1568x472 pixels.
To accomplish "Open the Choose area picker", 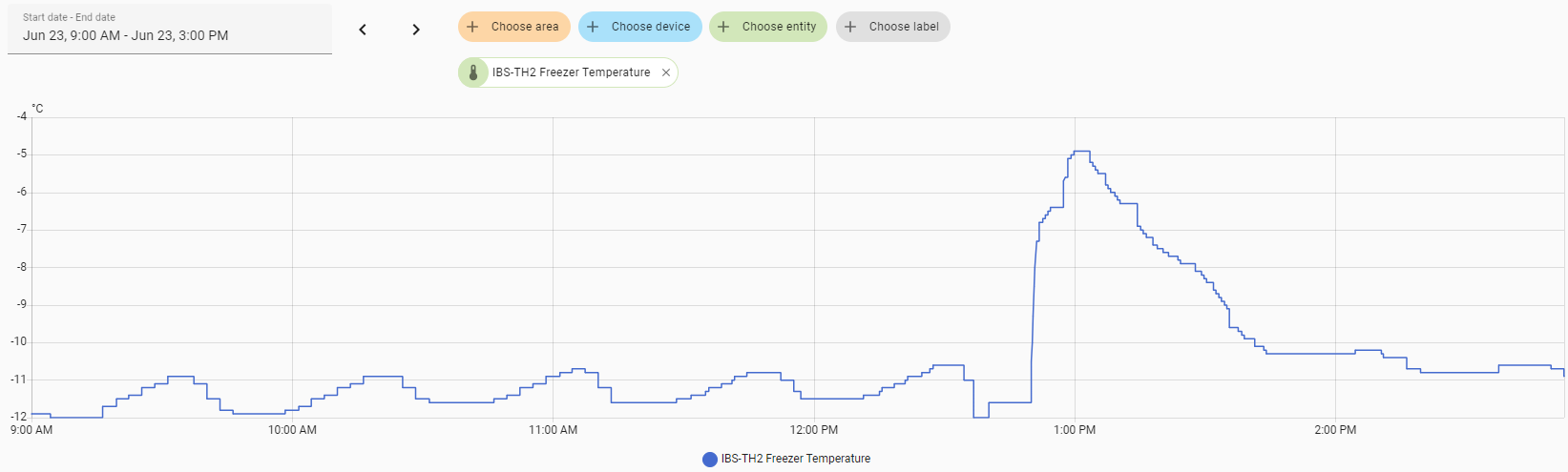I will [x=514, y=27].
